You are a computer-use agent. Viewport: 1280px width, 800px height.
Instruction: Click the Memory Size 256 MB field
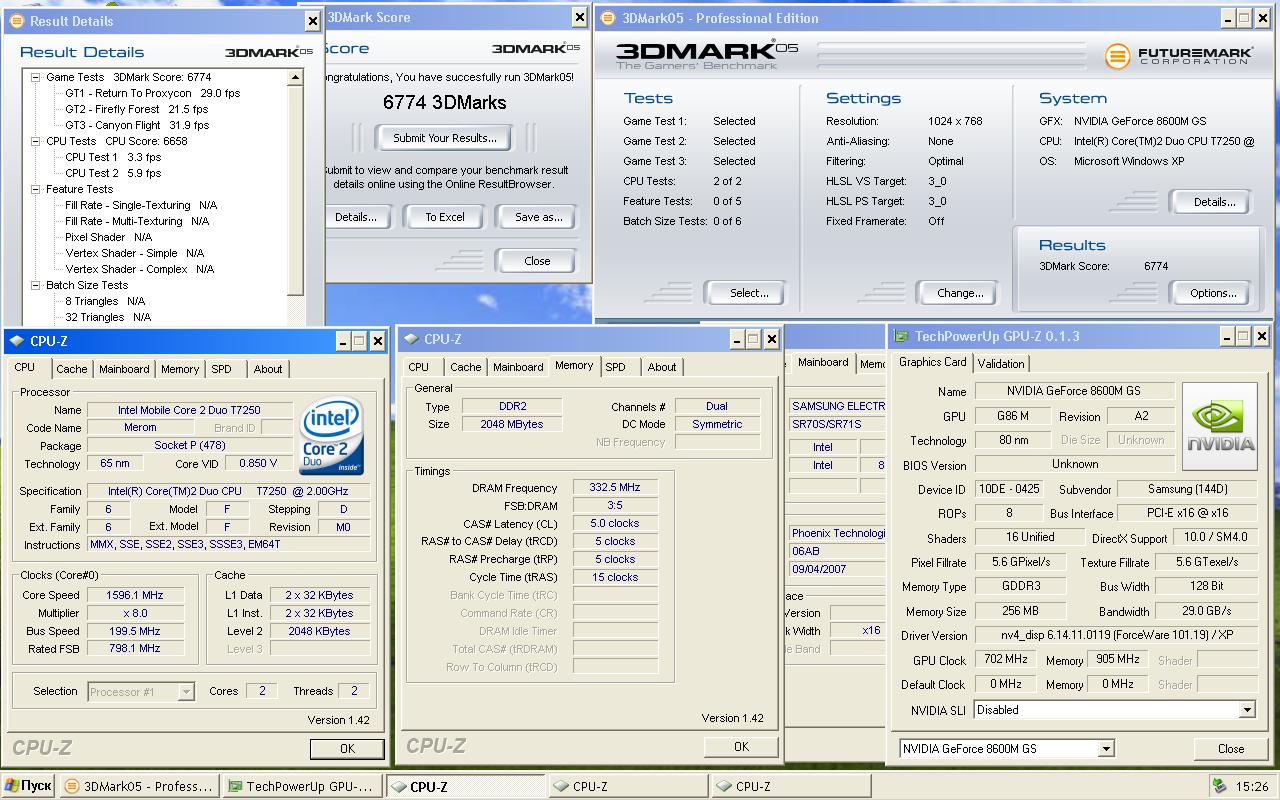[1019, 611]
